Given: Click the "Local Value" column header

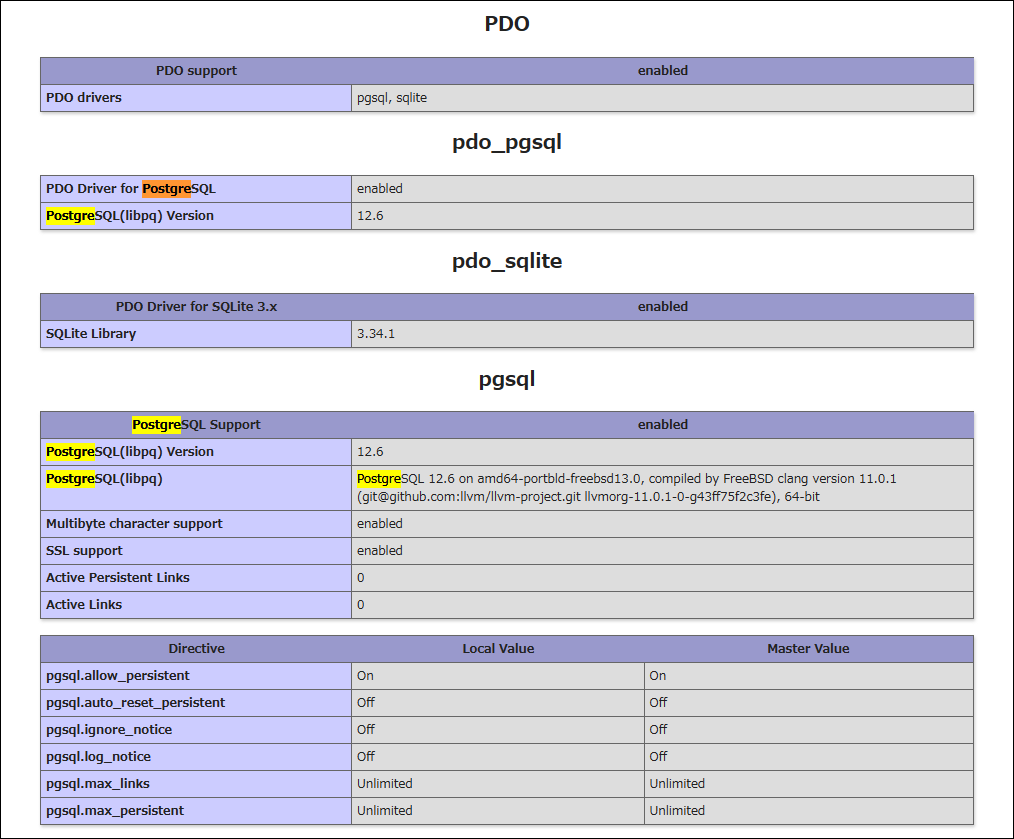Looking at the screenshot, I should tap(498, 649).
